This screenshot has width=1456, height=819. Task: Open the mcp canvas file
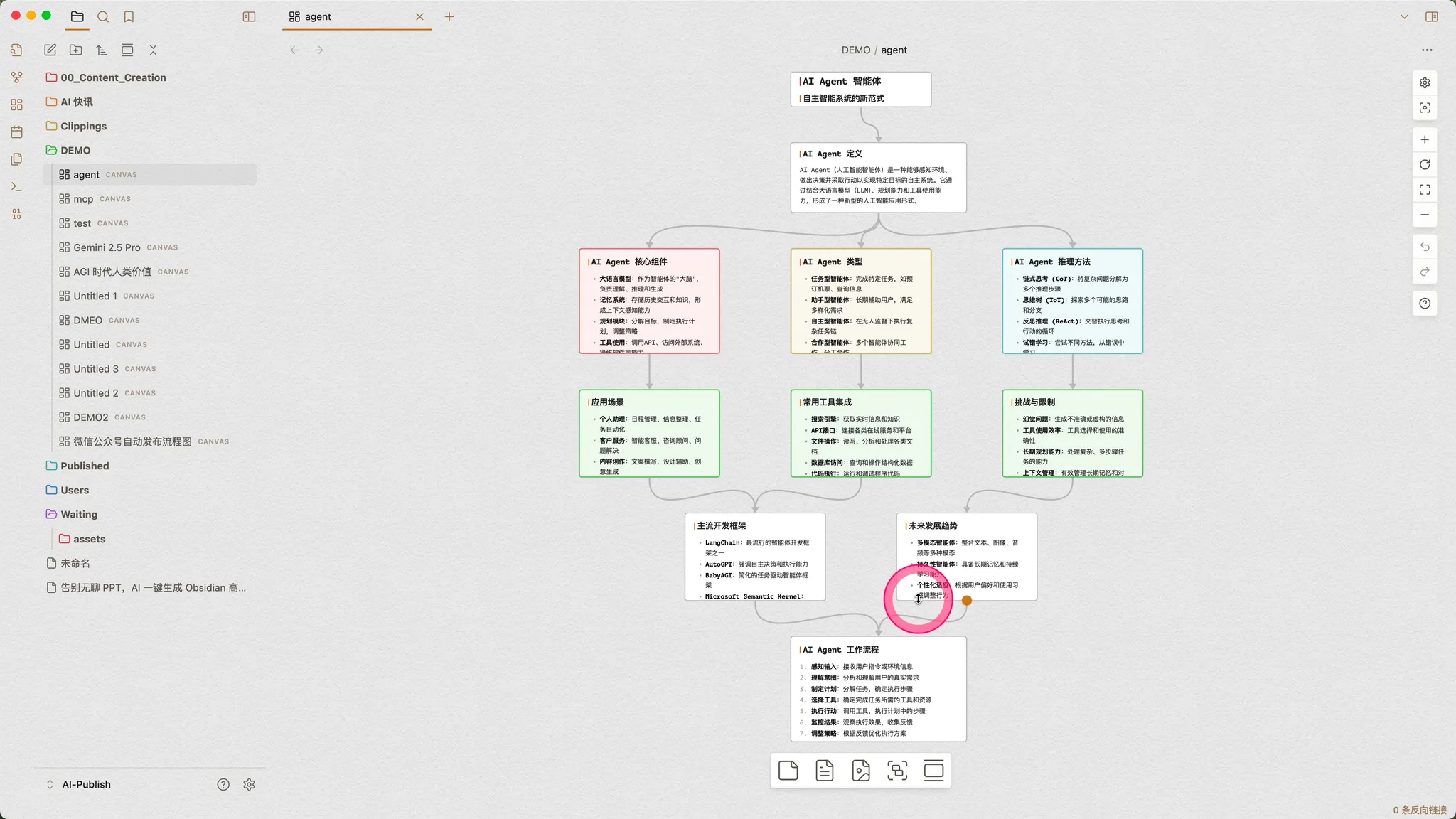coord(83,199)
